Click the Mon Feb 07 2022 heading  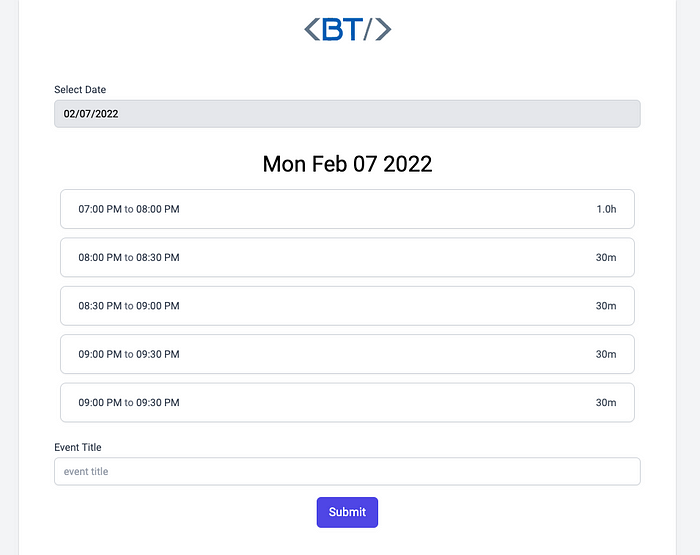pyautogui.click(x=347, y=164)
